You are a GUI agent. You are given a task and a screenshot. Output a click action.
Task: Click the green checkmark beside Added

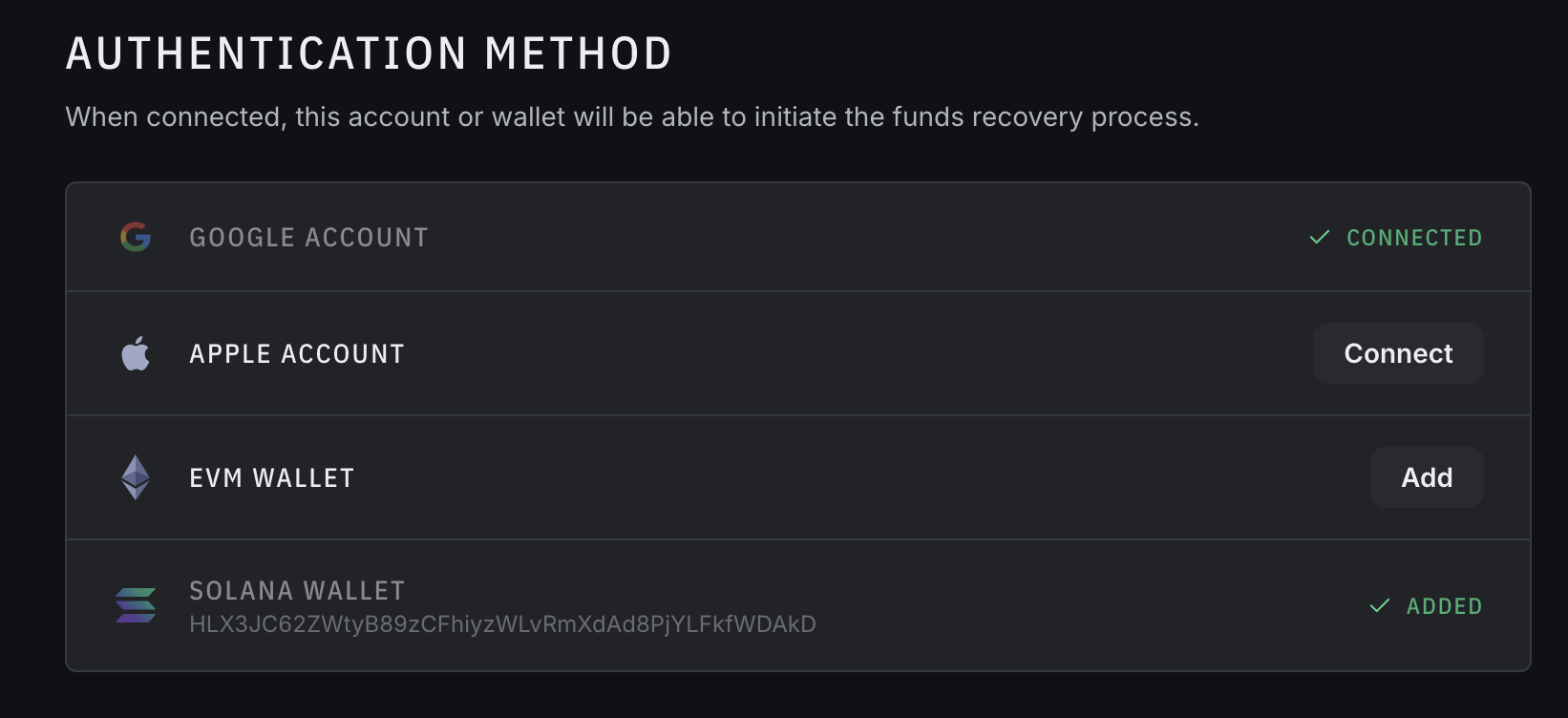click(1380, 605)
